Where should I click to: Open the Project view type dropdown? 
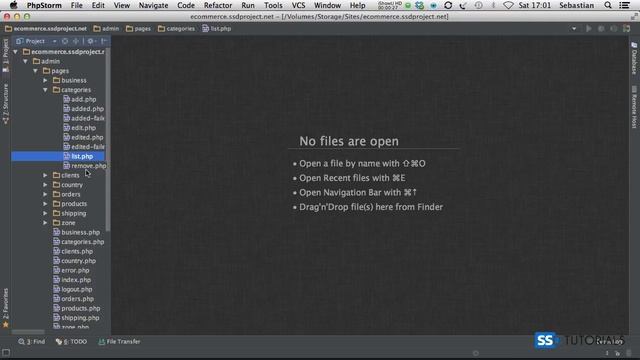(54, 41)
